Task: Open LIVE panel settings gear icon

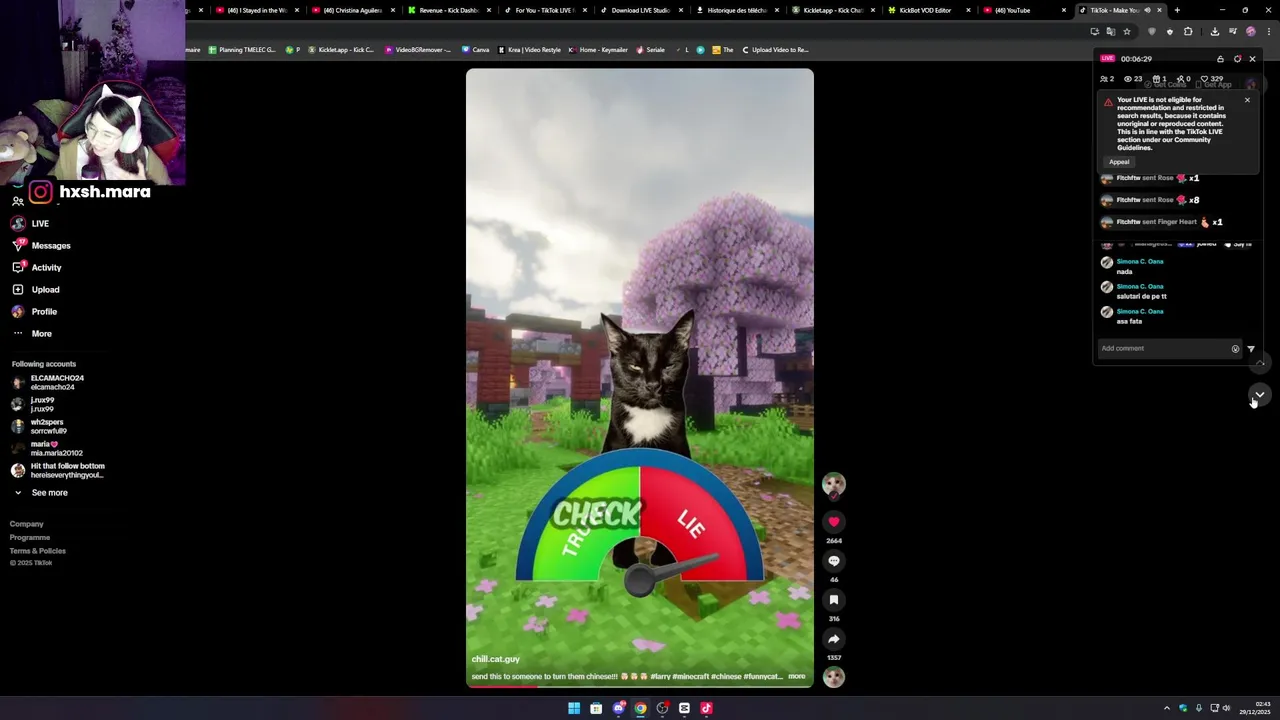Action: pos(1237,59)
